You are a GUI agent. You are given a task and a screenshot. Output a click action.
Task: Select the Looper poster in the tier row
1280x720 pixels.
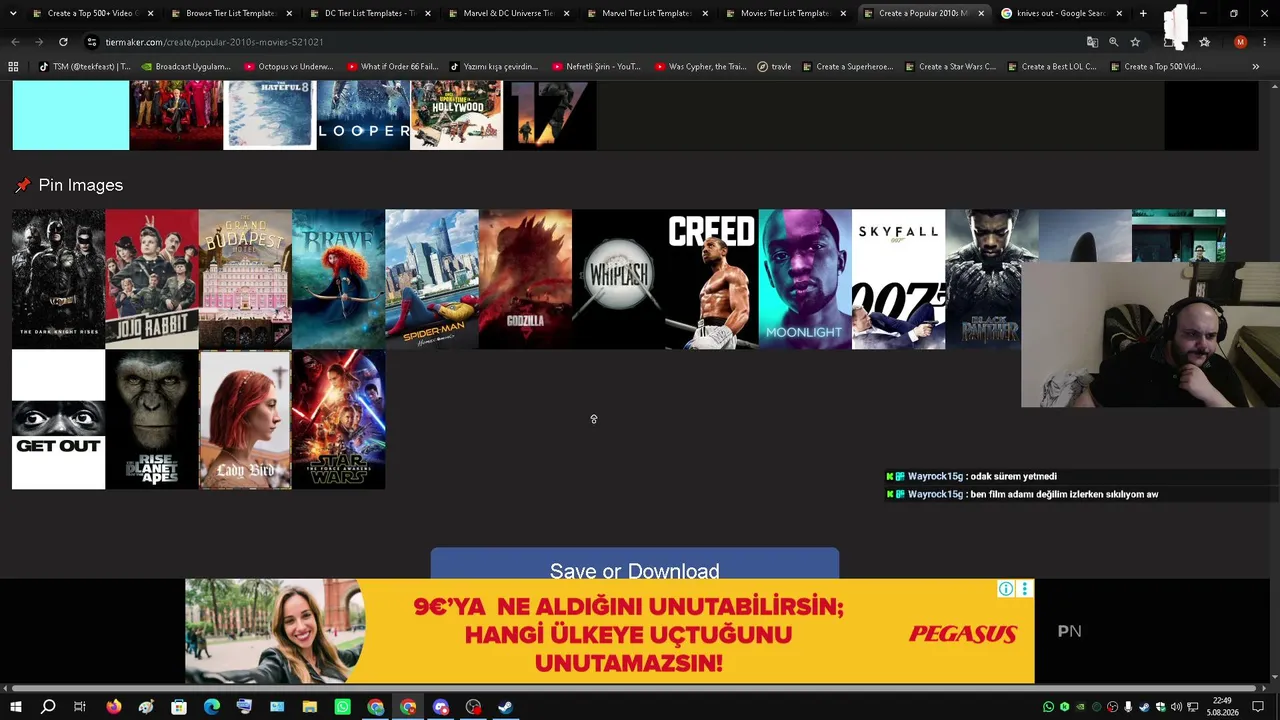[x=363, y=116]
